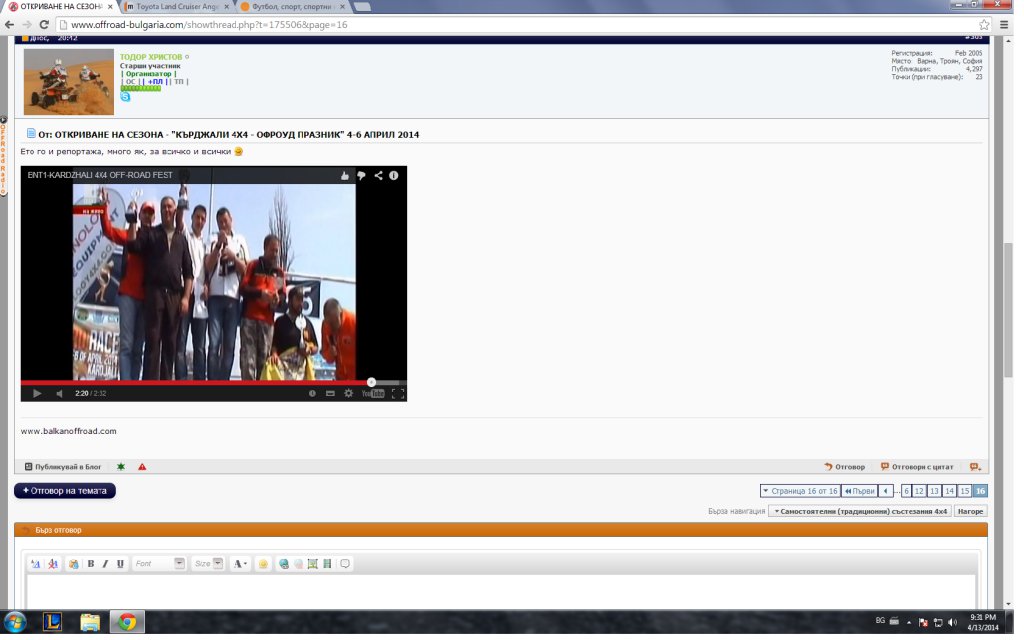Click the video share icon

pyautogui.click(x=378, y=175)
